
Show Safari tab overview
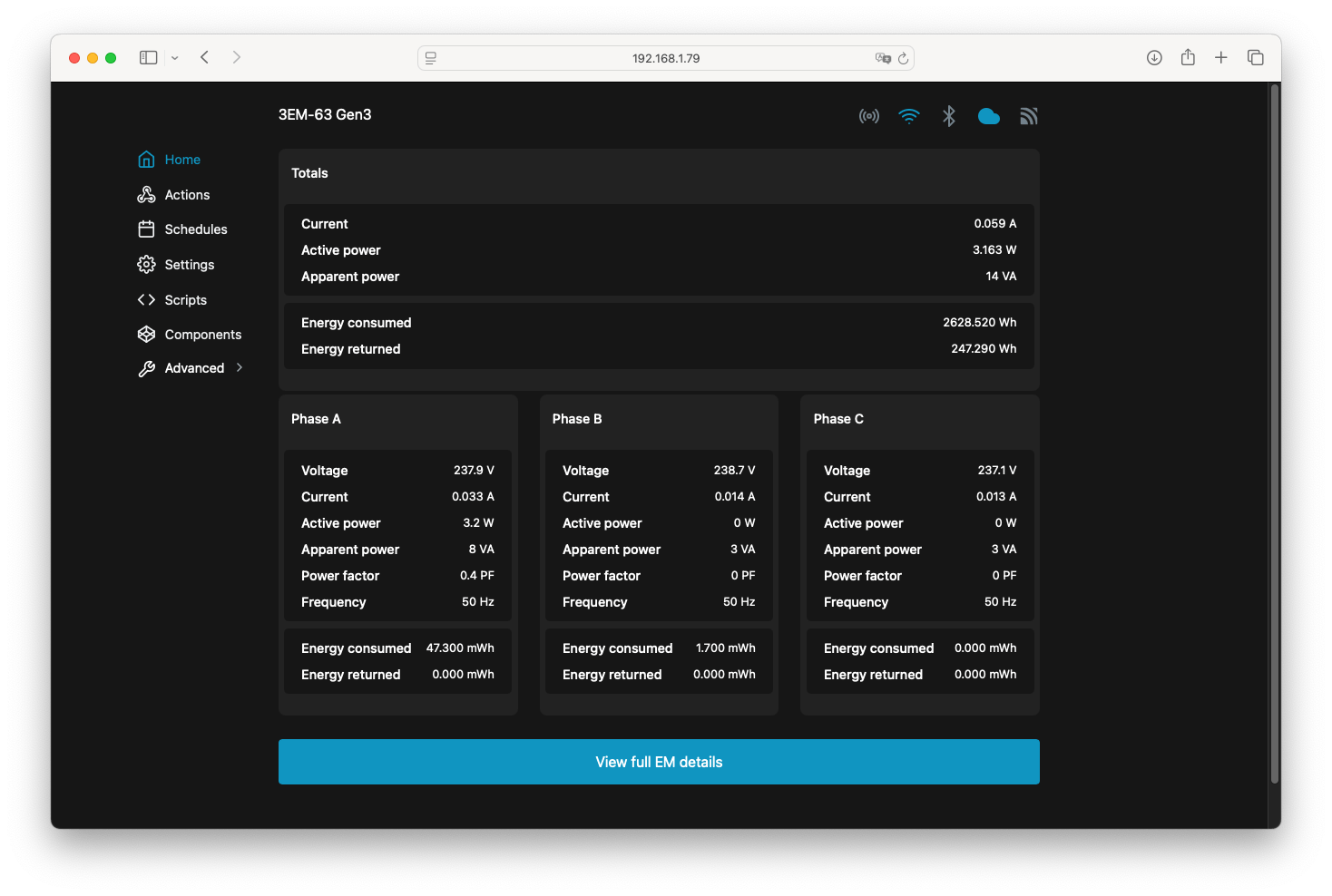coord(1255,58)
